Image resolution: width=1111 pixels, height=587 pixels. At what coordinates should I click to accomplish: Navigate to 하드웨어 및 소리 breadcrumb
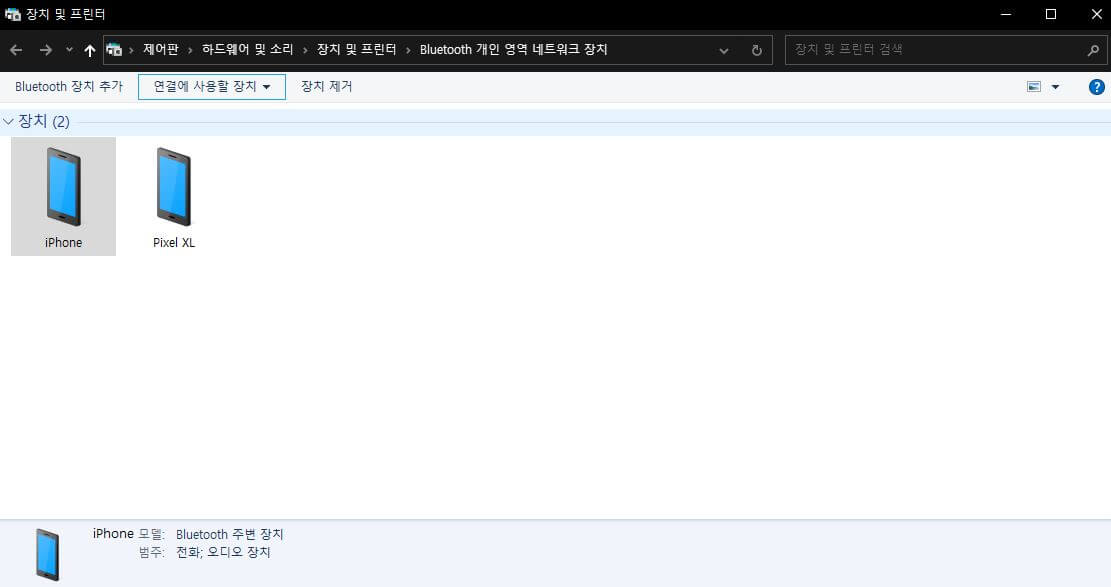click(248, 49)
